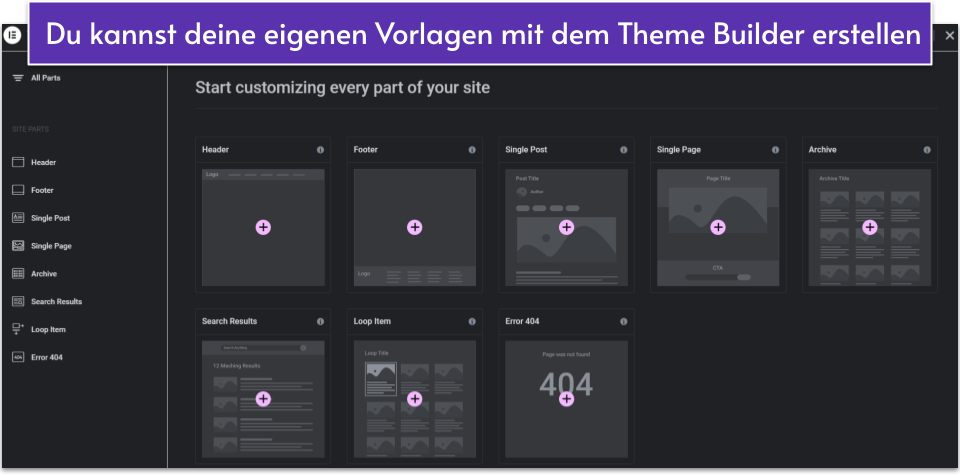
Task: Add a new Archive template
Action: [869, 228]
